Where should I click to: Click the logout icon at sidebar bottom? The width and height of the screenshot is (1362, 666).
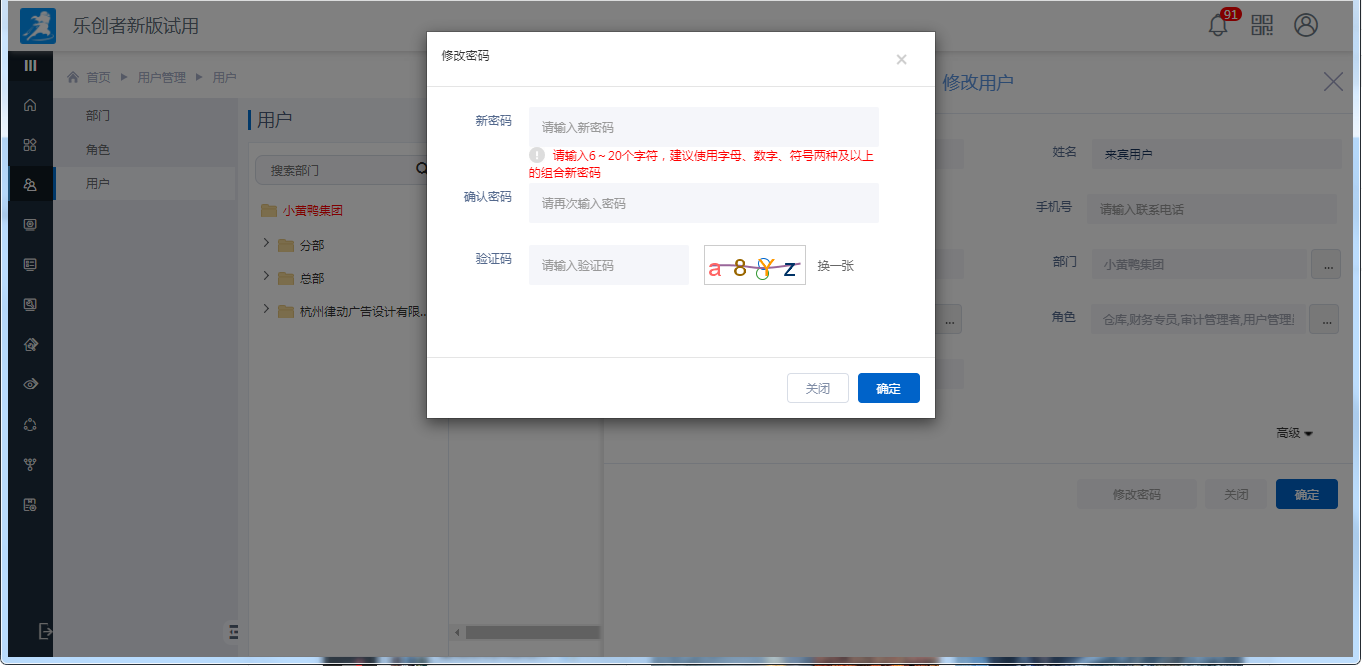point(44,631)
